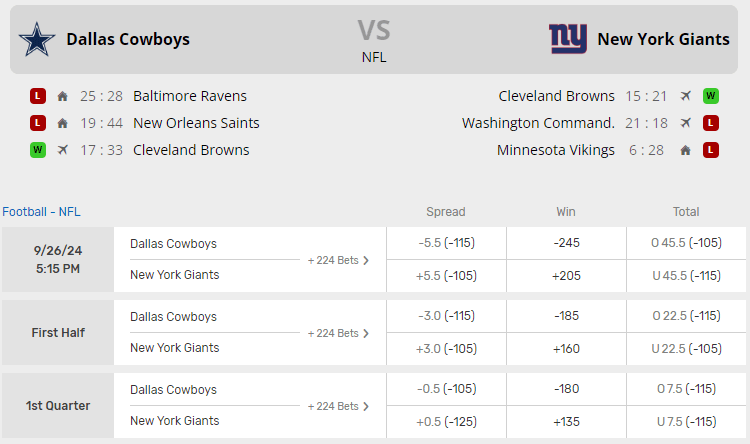Click the New York Giants logo
The width and height of the screenshot is (750, 444).
click(568, 39)
